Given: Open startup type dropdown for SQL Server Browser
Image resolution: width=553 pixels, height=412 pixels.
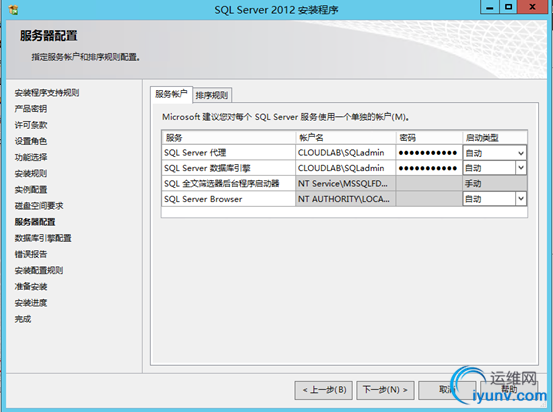Looking at the screenshot, I should [521, 199].
